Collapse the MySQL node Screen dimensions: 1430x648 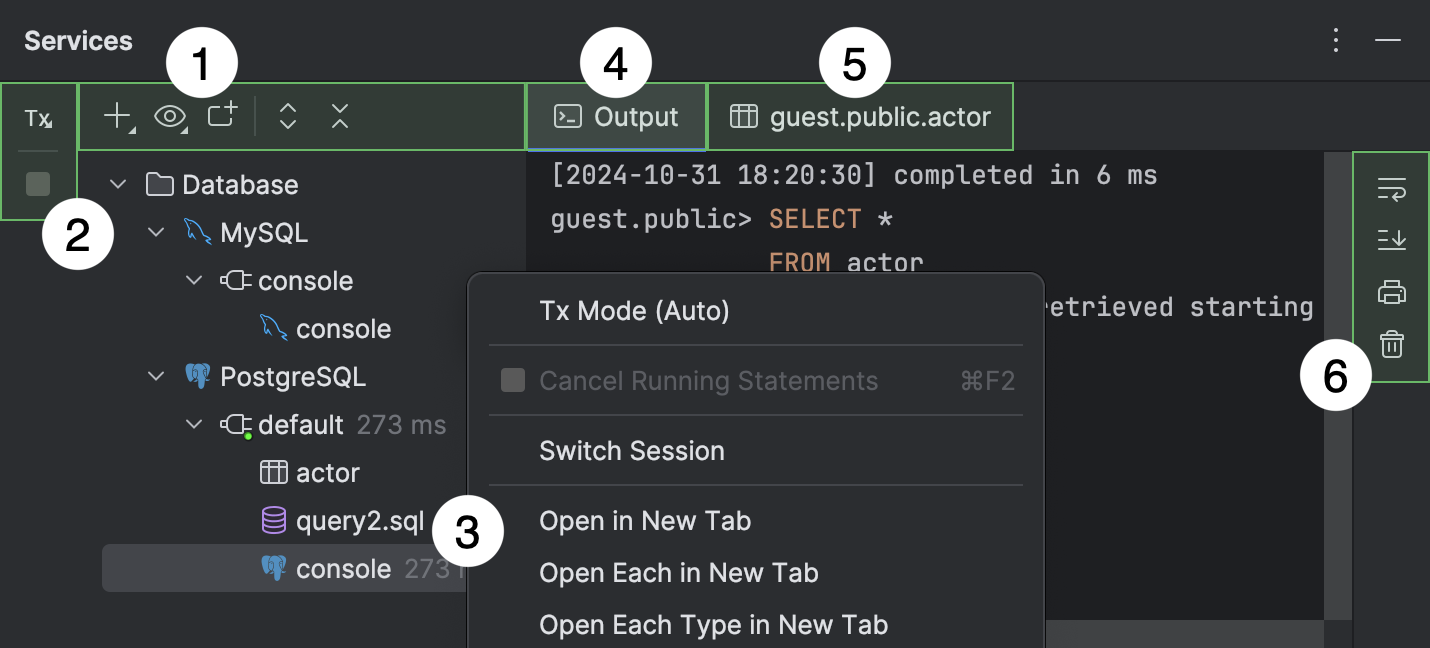click(x=156, y=233)
